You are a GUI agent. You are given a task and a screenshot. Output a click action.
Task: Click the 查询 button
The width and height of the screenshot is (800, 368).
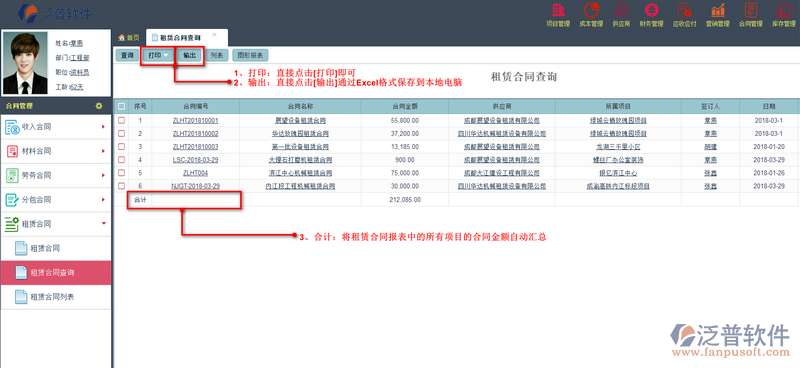pos(127,55)
